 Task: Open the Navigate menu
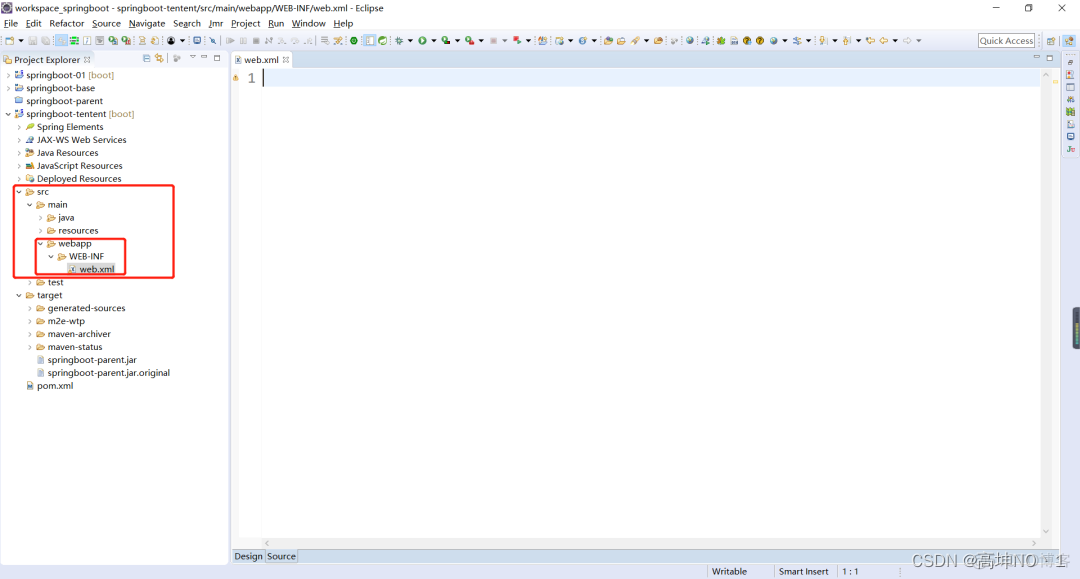(147, 23)
